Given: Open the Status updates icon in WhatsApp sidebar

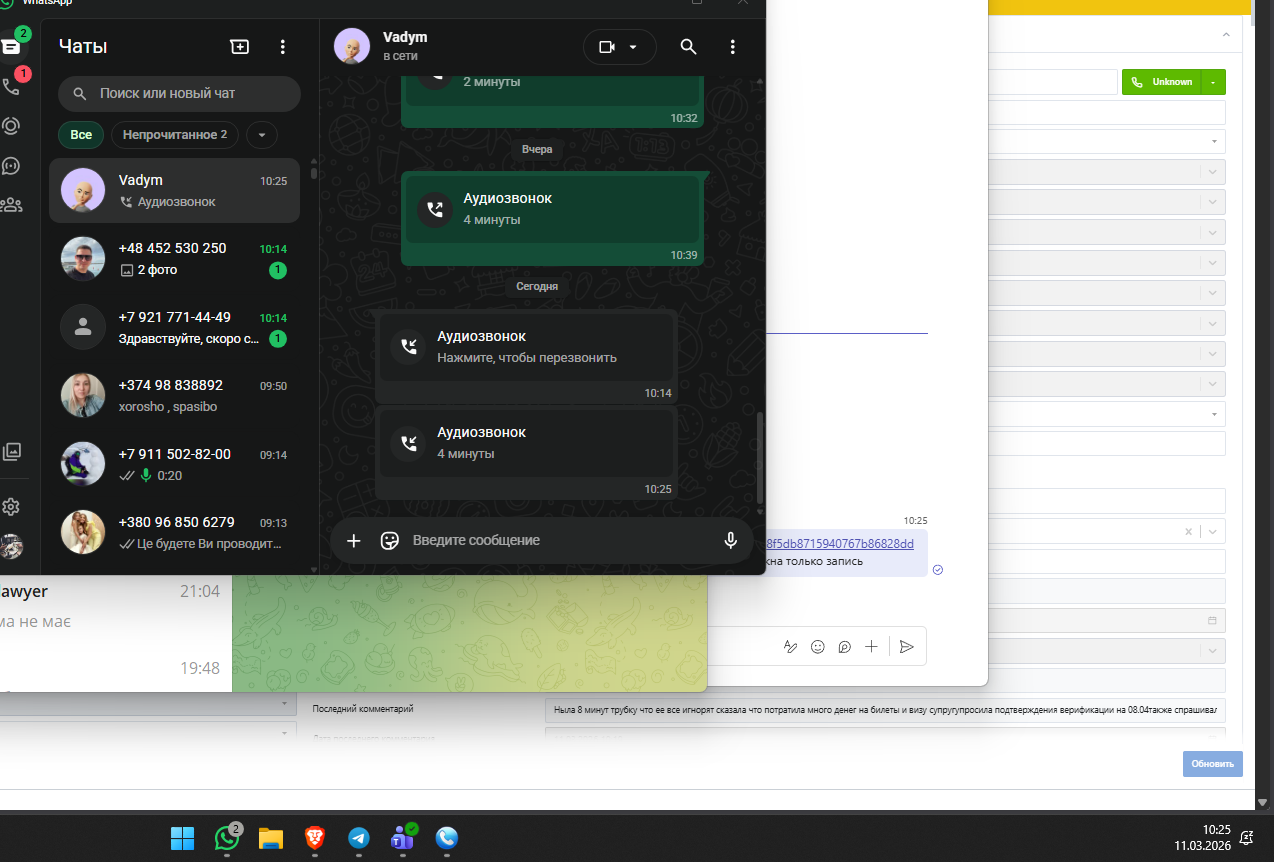Looking at the screenshot, I should [12, 126].
